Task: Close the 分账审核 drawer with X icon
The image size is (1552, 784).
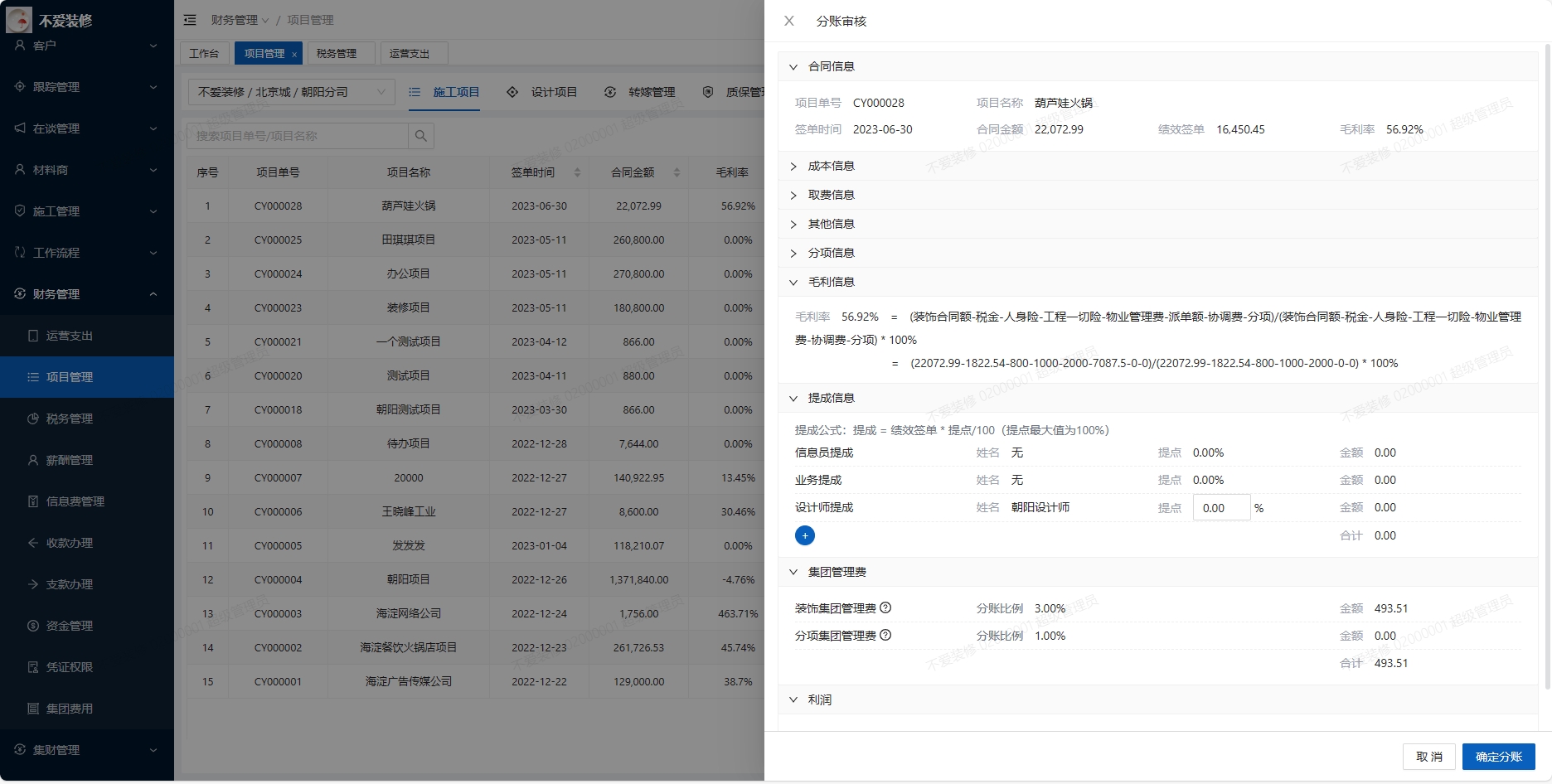Action: pos(789,21)
